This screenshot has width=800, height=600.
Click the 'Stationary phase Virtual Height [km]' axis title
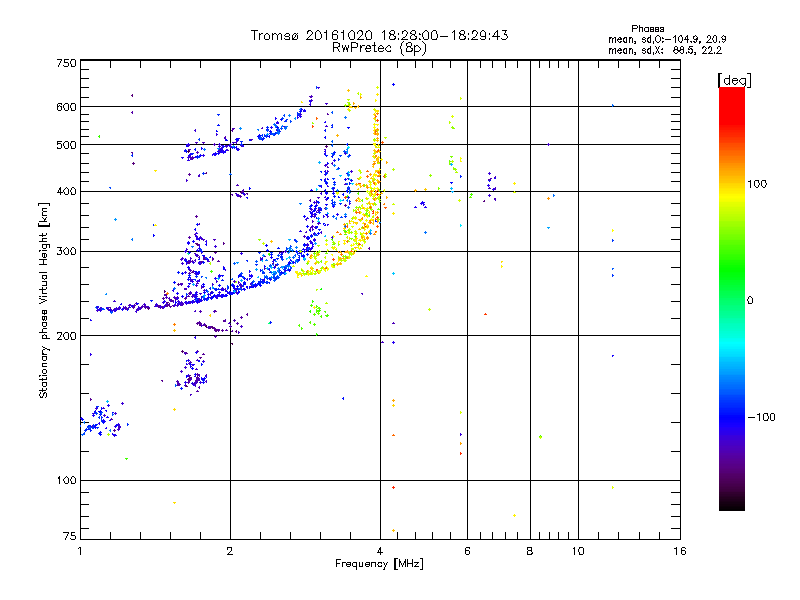(44, 301)
